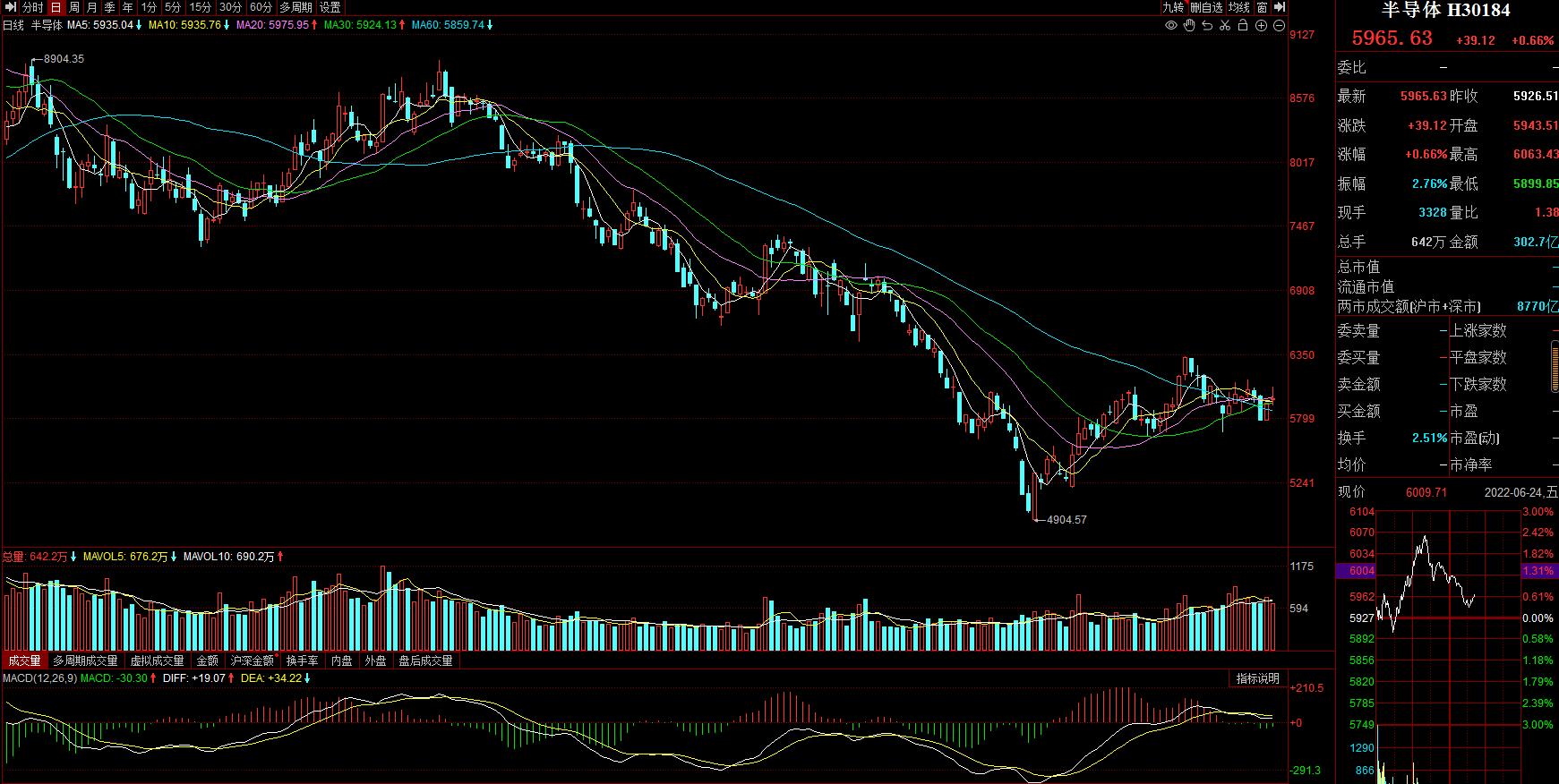Click the collapse arrow icon left of 分时
The image size is (1559, 784).
click(10, 7)
